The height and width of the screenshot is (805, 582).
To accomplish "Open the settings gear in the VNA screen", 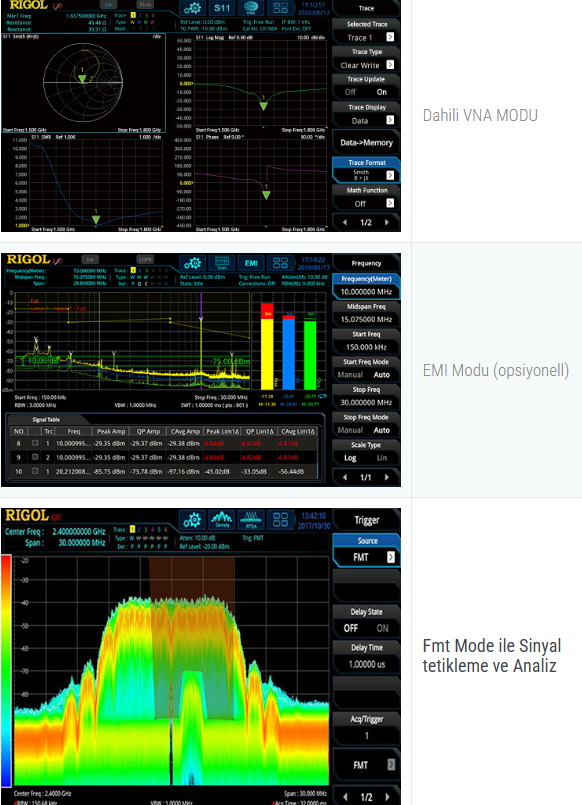I will click(x=192, y=8).
